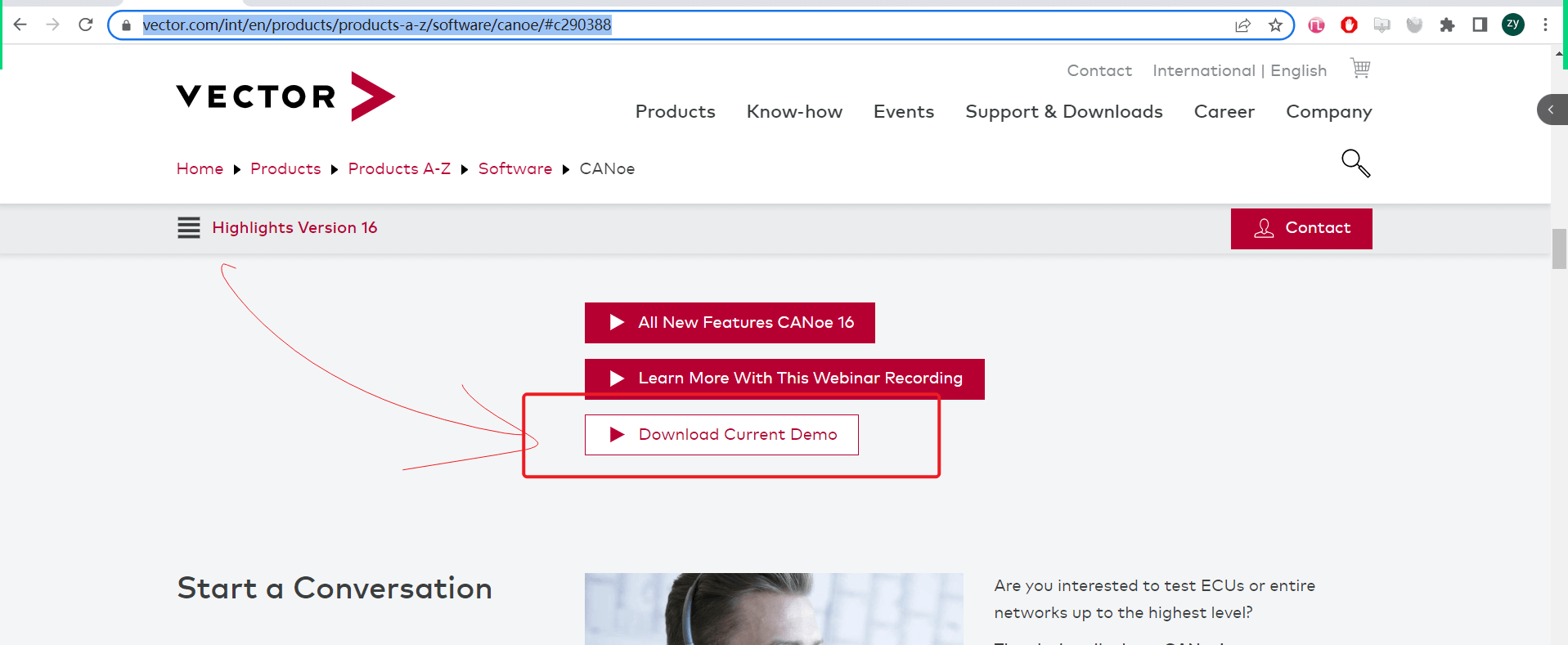
Task: Open Support & Downloads navigation menu
Action: tap(1063, 111)
